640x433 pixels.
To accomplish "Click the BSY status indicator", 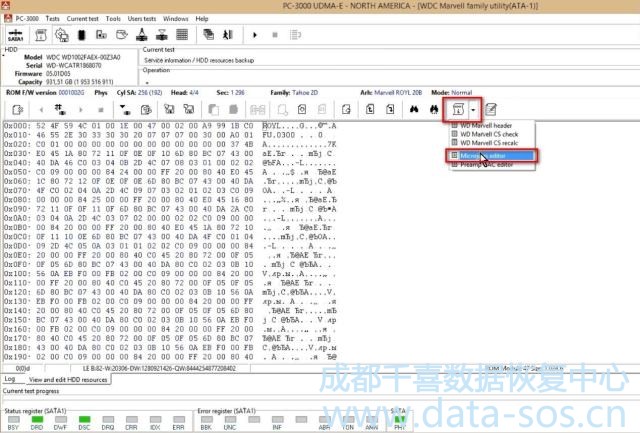I will (x=13, y=422).
